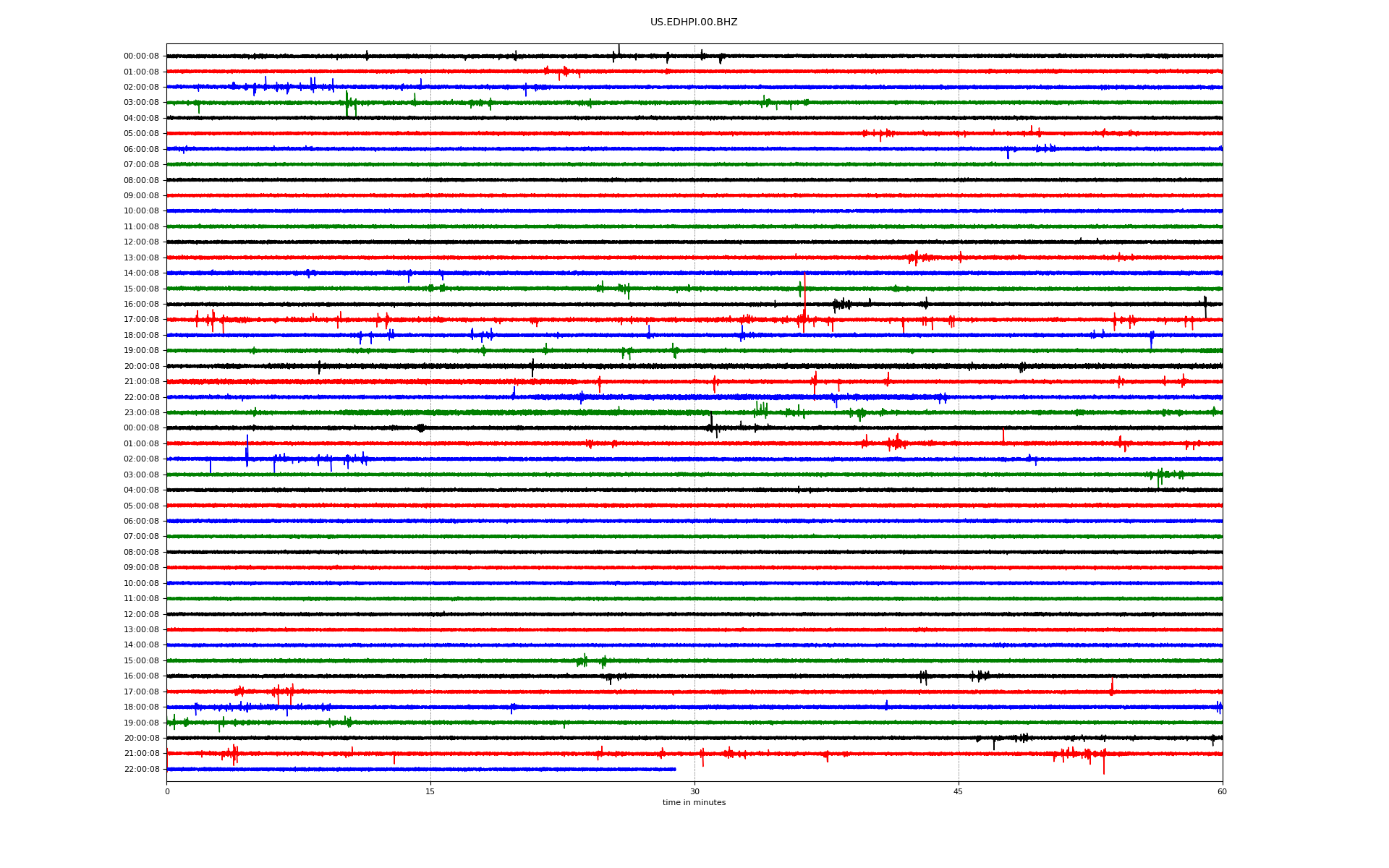Select the x-axis tick label 15
This screenshot has width=1389, height=868.
430,791
